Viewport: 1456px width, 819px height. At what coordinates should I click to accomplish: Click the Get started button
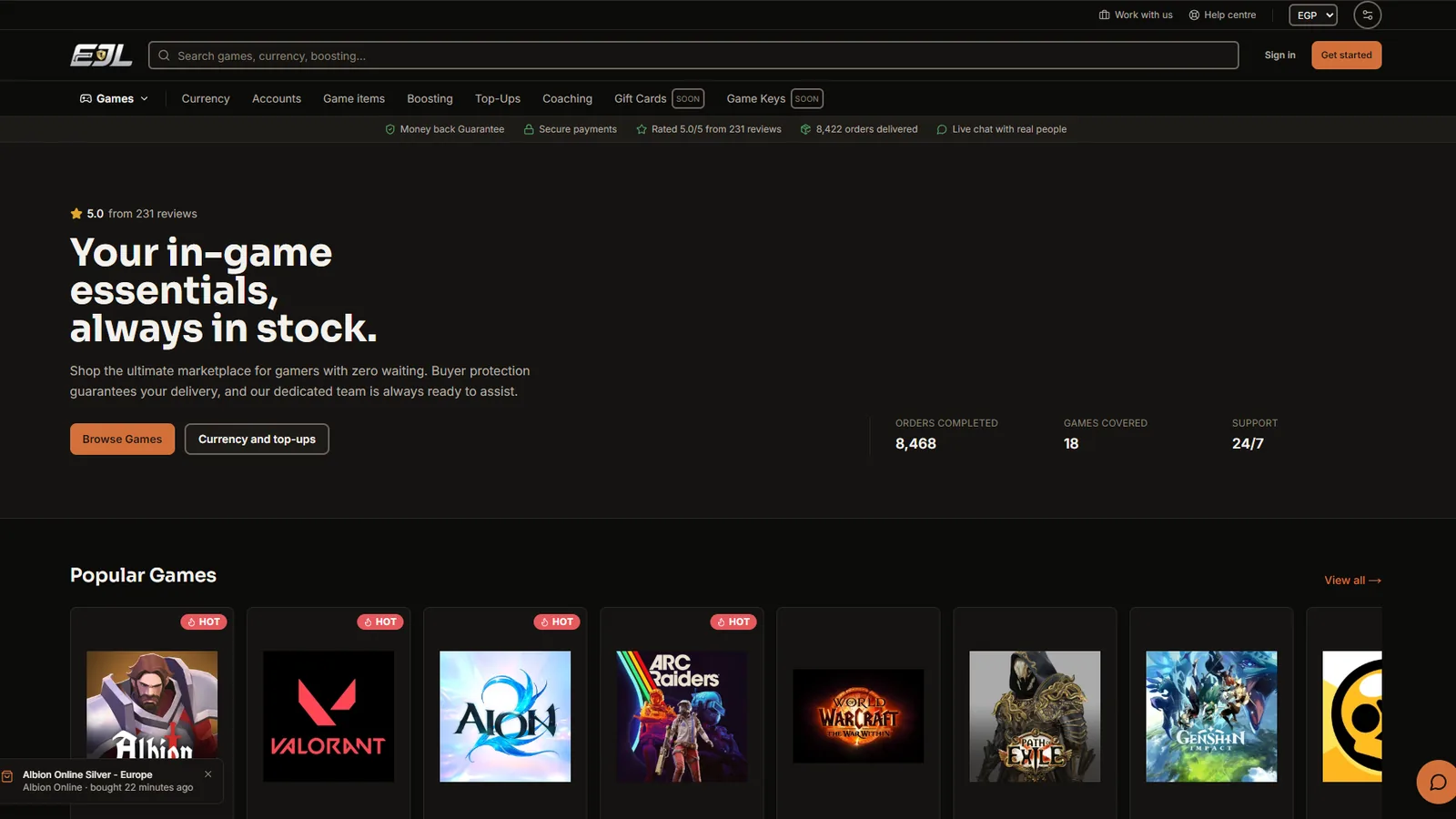1346,56
